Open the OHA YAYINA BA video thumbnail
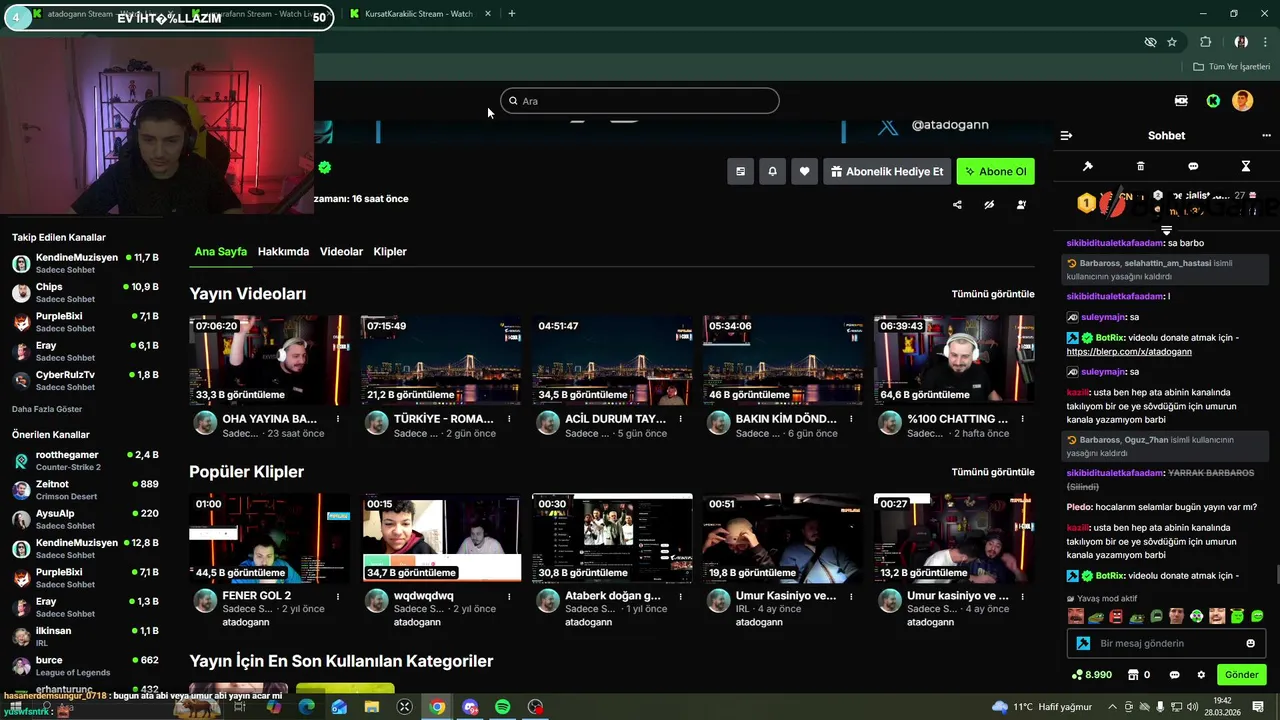 [x=270, y=360]
